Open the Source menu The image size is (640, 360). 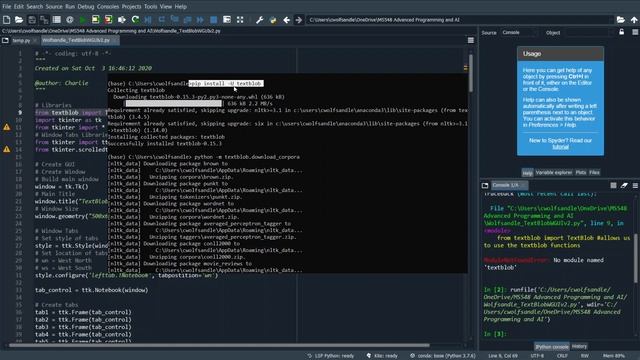(x=54, y=7)
